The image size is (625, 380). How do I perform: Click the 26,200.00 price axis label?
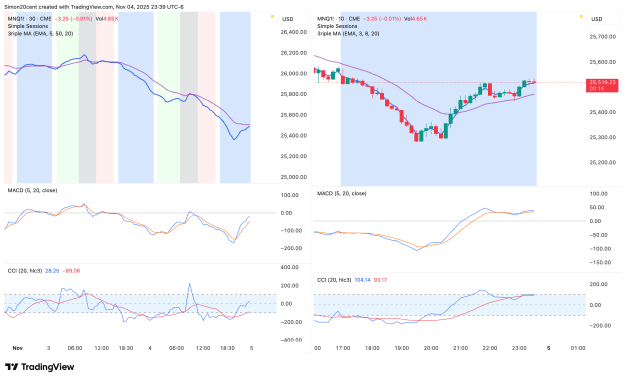293,53
